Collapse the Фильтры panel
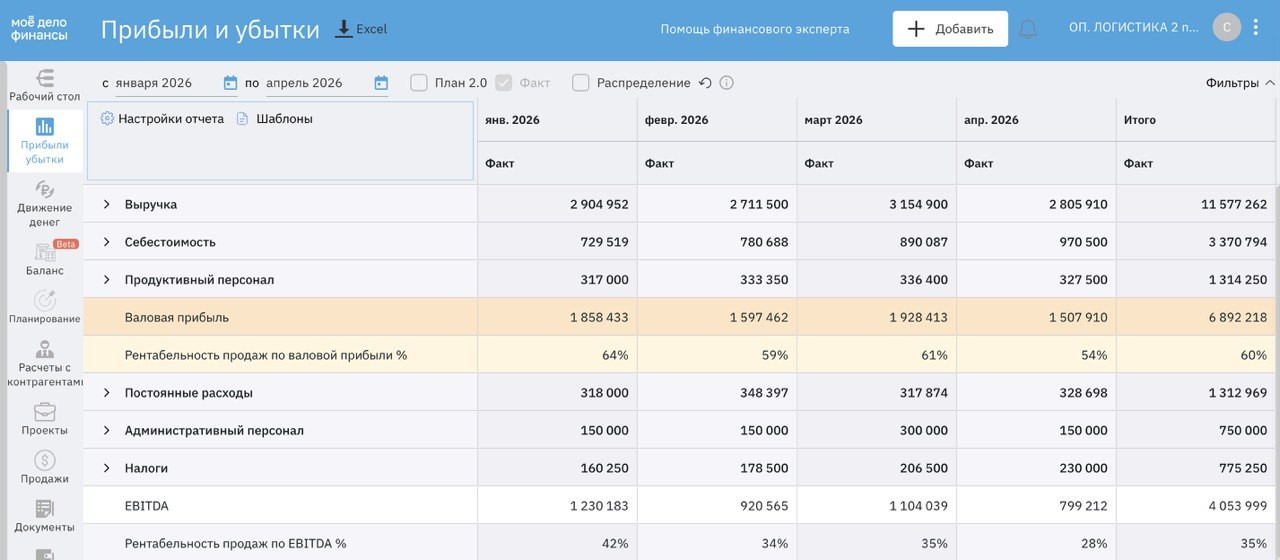Screen dimensions: 1280x560 click(1241, 83)
